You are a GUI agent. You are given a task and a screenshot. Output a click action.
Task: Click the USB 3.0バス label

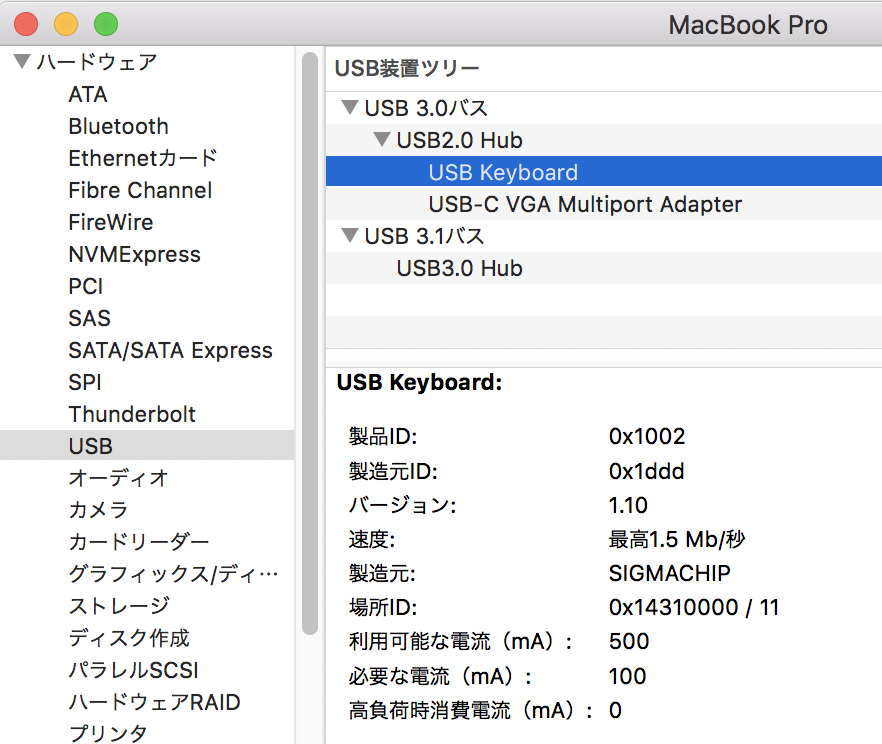point(426,108)
